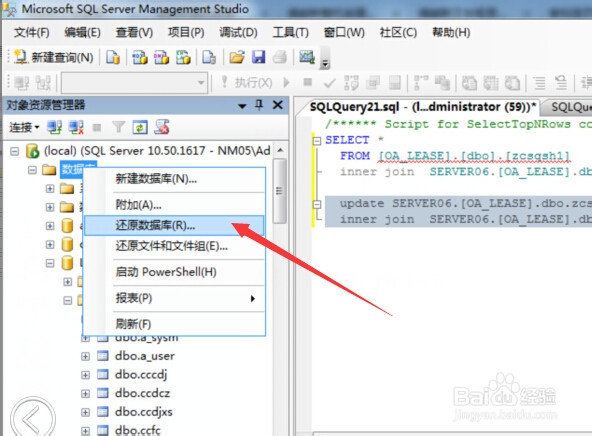
Task: Choose Refresh (刷新) in context menu
Action: pyautogui.click(x=174, y=324)
